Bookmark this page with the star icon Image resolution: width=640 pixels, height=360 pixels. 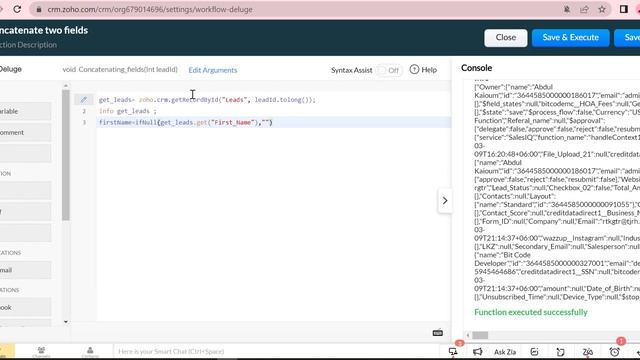(602, 9)
